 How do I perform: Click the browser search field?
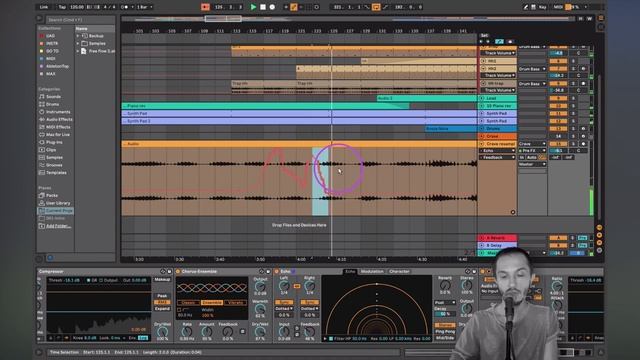80,20
